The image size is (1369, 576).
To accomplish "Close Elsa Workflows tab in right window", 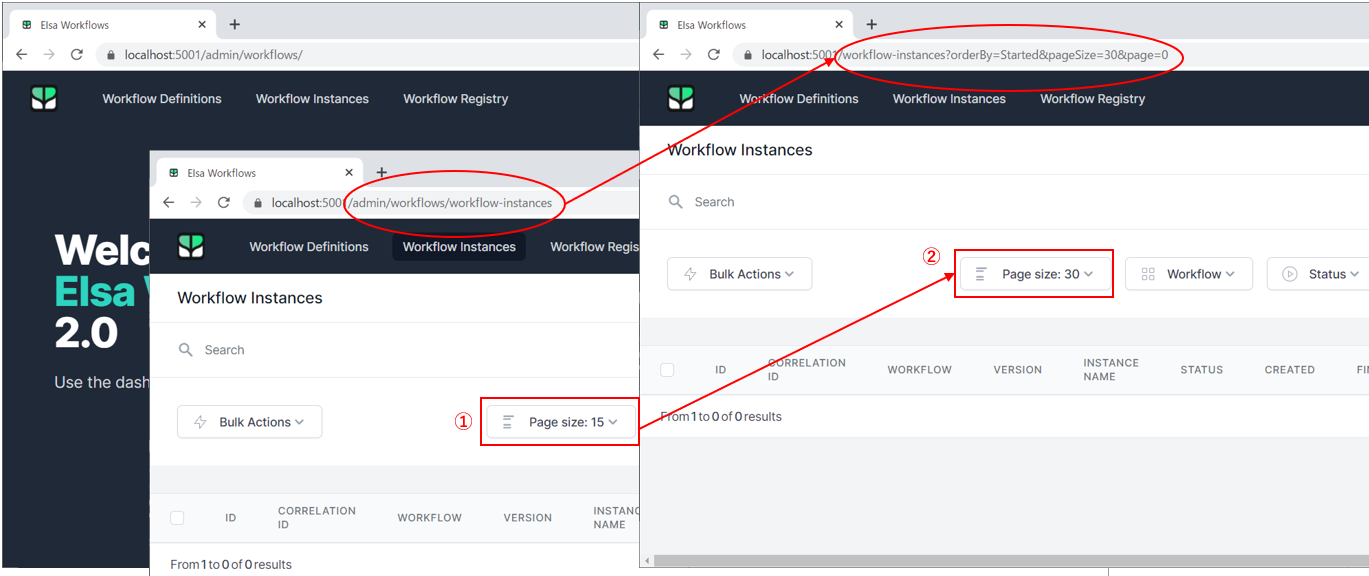I will click(839, 25).
